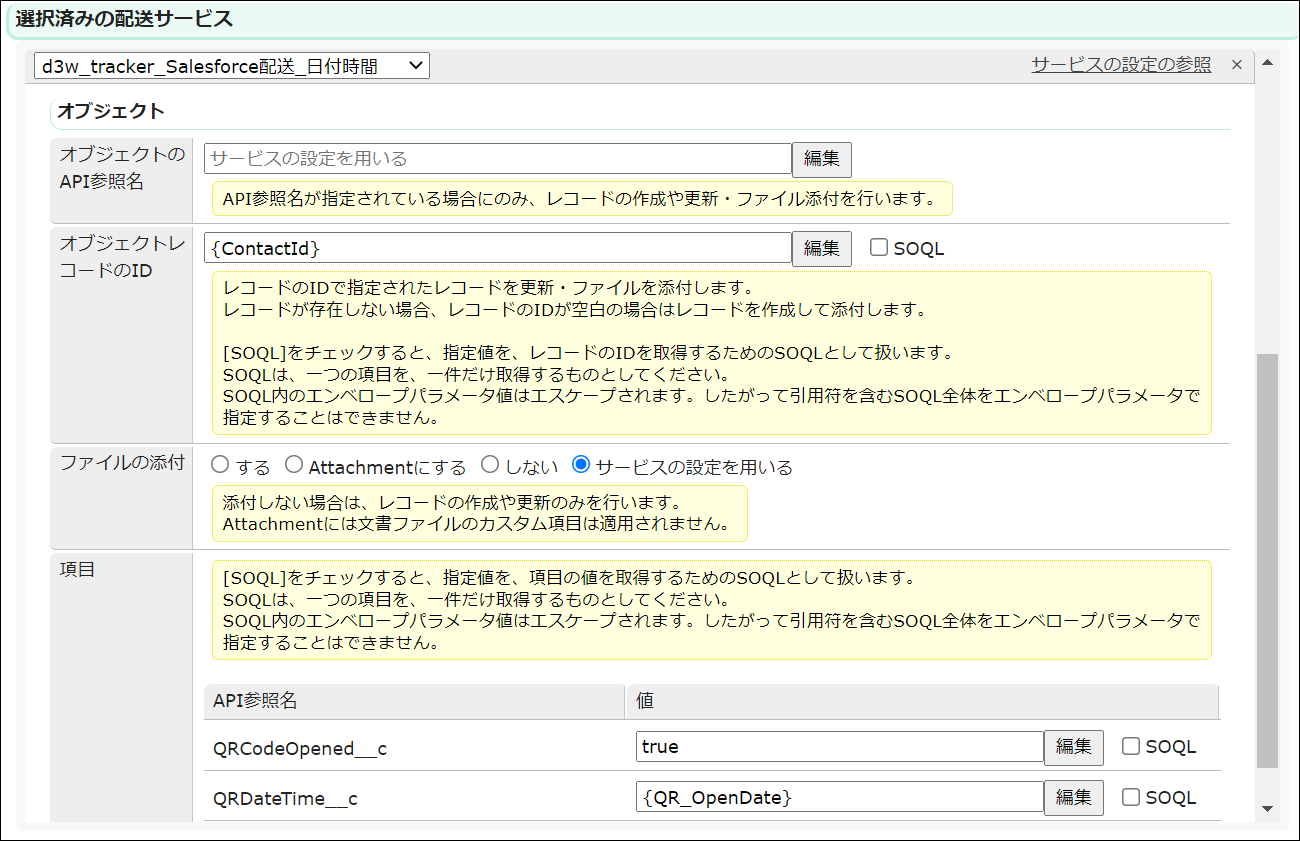Image resolution: width=1300 pixels, height=841 pixels.
Task: Select the Attachmentにする radio option
Action: (x=294, y=465)
